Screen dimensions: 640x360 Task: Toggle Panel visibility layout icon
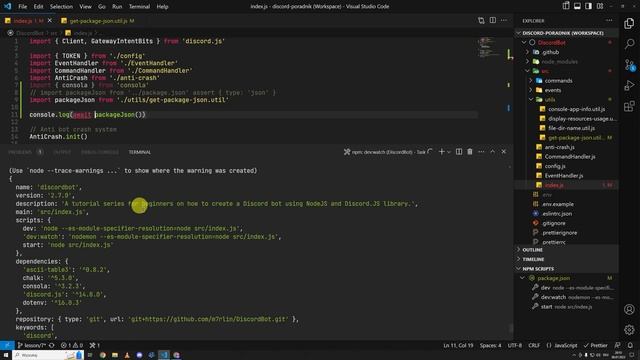tap(577, 6)
